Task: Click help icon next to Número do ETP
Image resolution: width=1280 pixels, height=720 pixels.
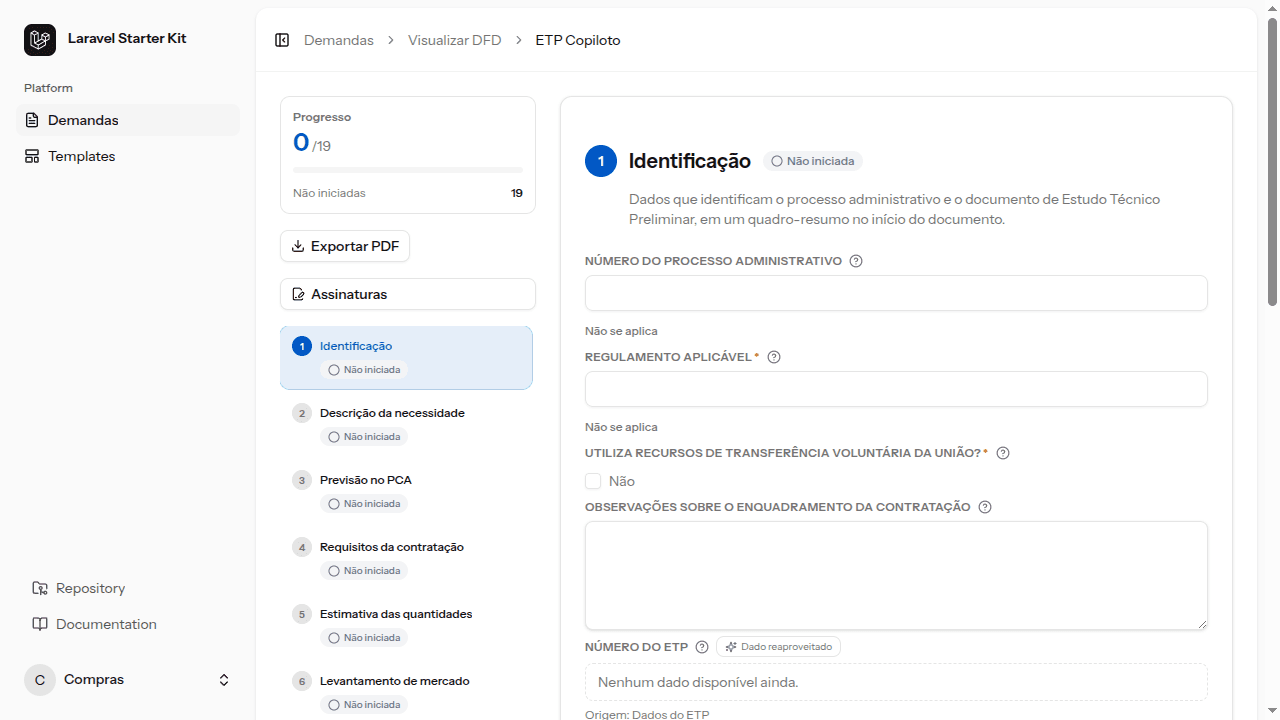Action: (x=702, y=647)
